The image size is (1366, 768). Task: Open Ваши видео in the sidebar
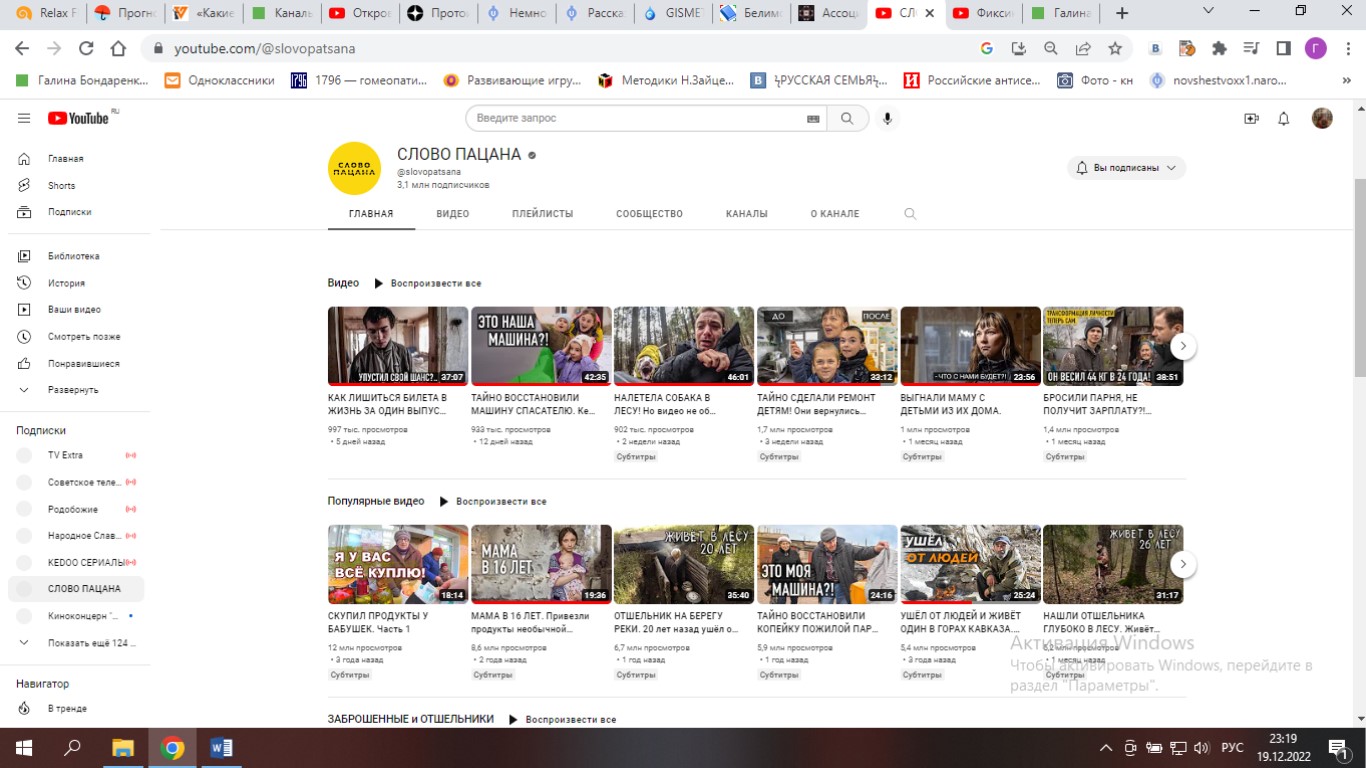pyautogui.click(x=75, y=310)
